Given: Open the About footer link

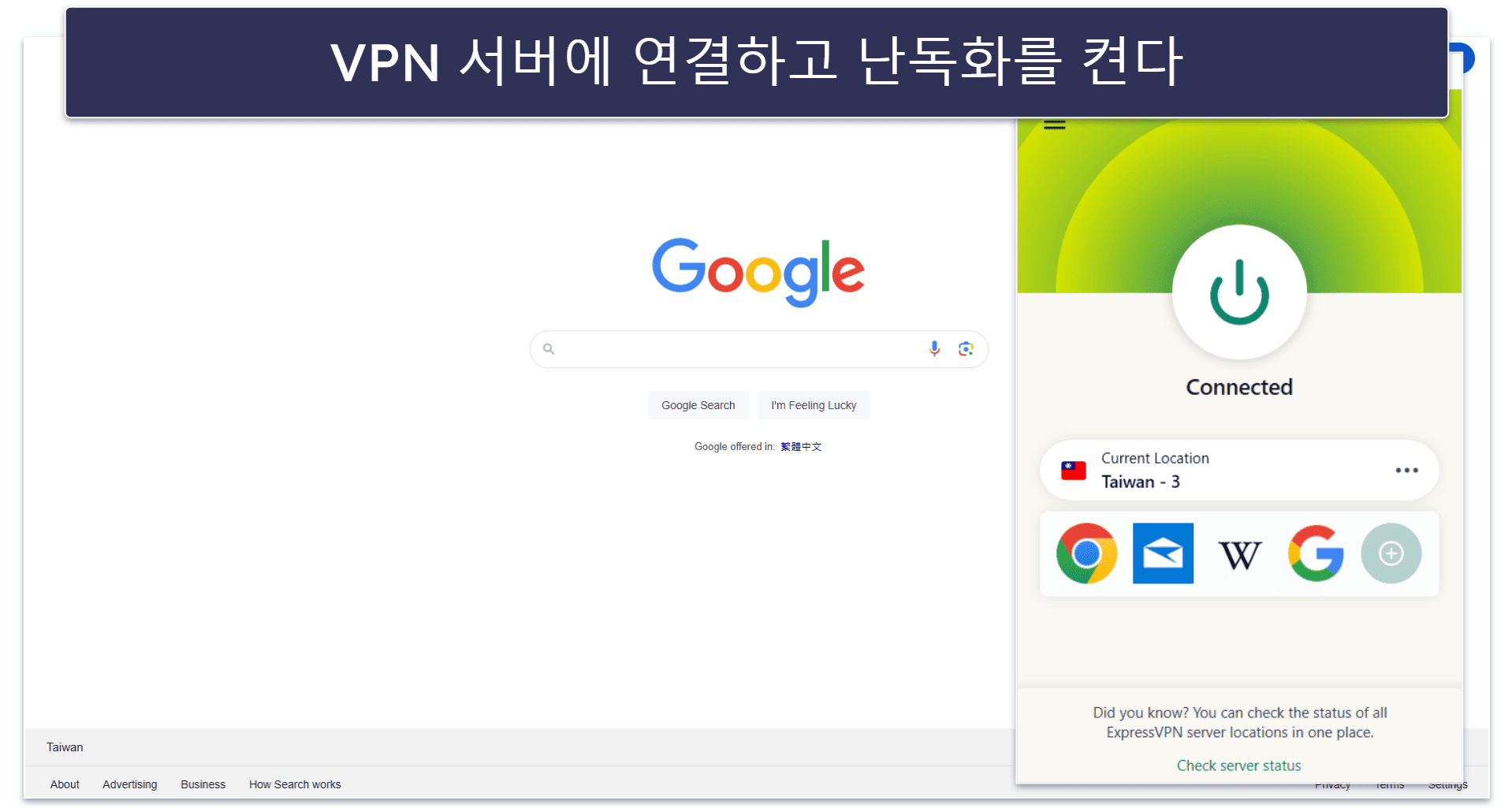Looking at the screenshot, I should click(65, 784).
